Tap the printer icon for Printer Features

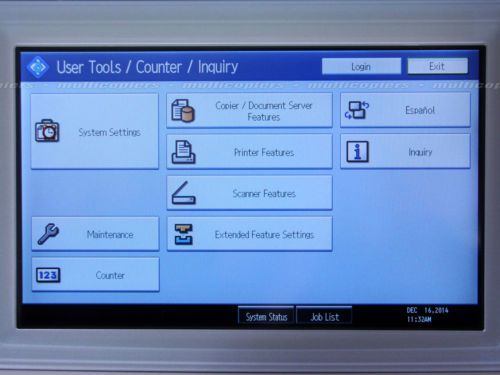click(x=183, y=152)
